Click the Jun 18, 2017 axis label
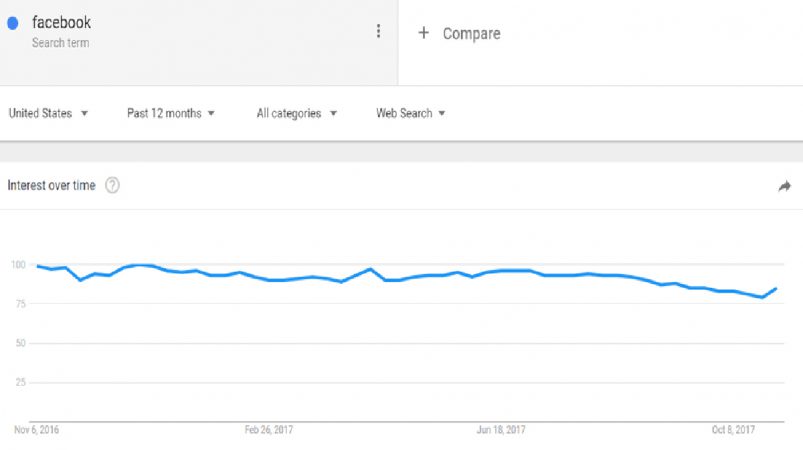 pyautogui.click(x=501, y=430)
